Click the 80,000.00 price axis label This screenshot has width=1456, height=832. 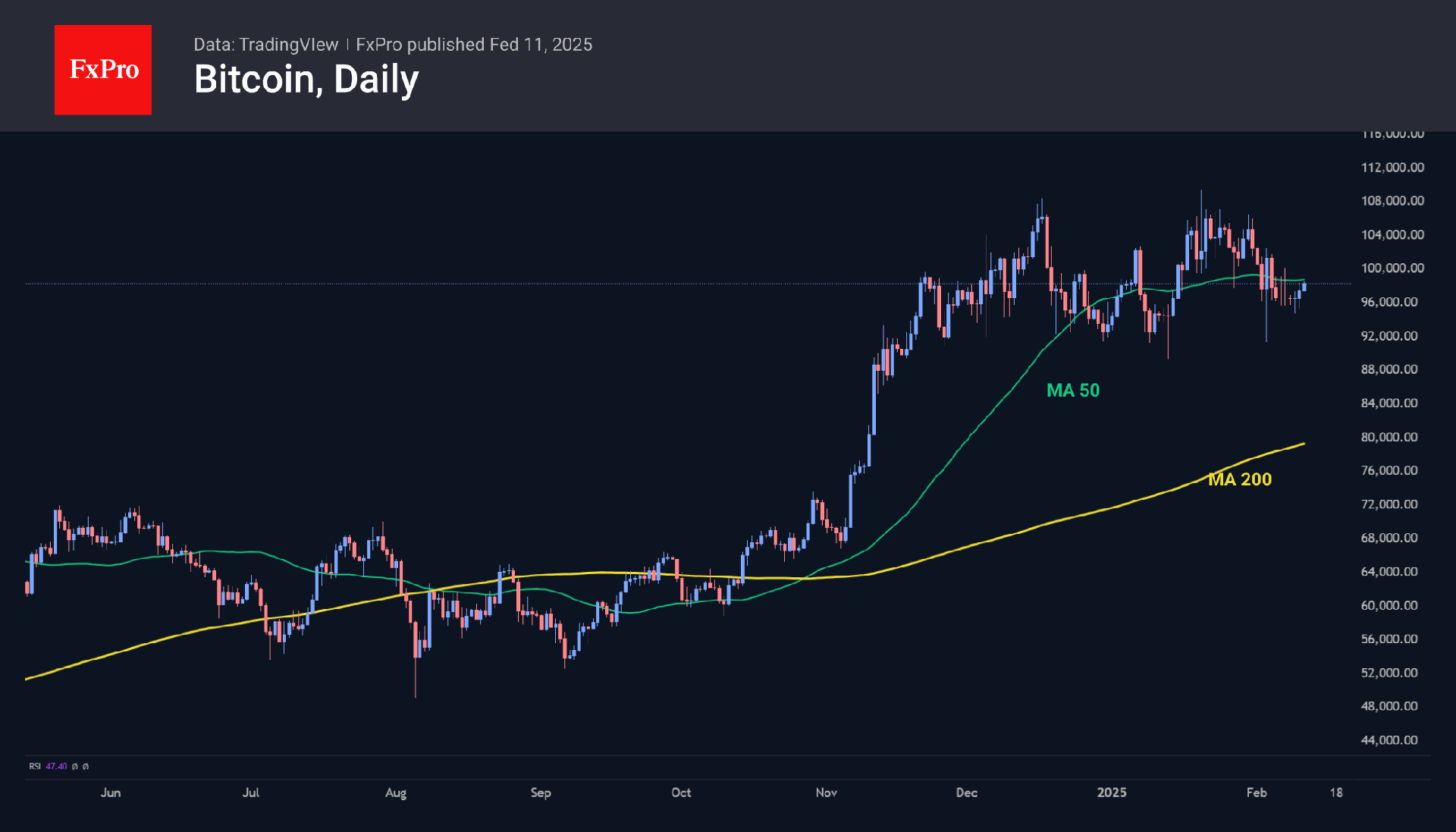pos(1389,437)
